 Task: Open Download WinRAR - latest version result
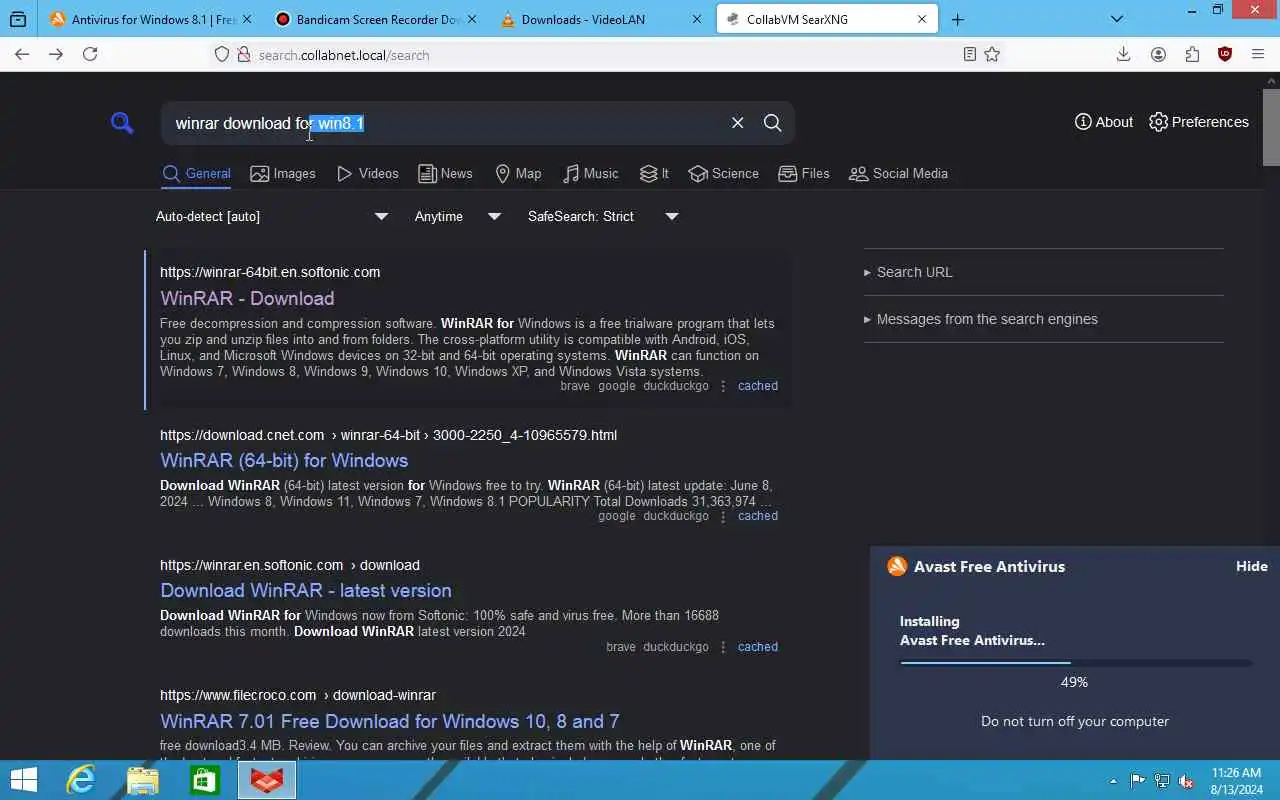[x=306, y=590]
